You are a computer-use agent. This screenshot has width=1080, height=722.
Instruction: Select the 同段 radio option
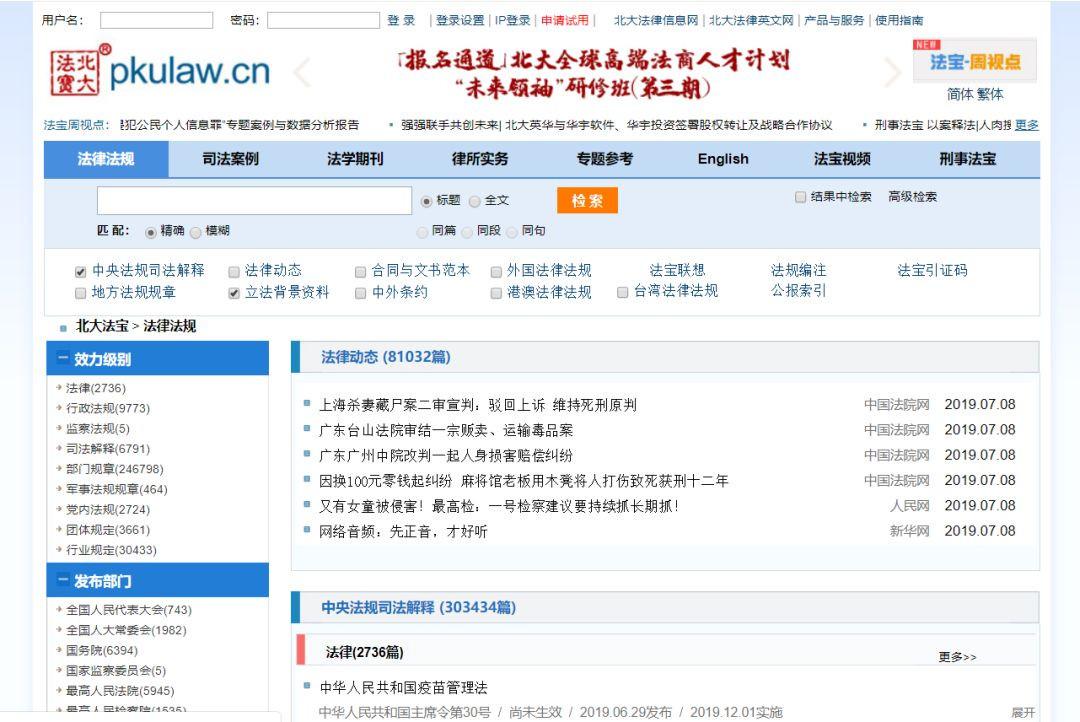pyautogui.click(x=467, y=232)
